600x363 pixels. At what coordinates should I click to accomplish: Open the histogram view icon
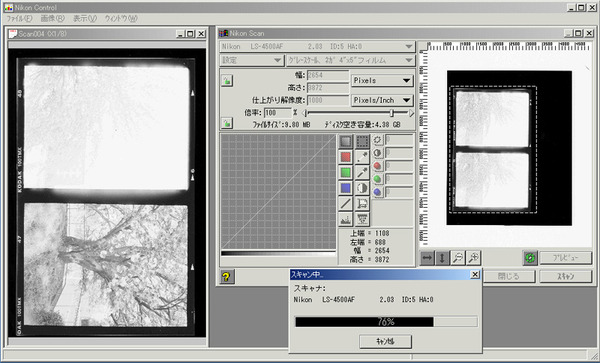coord(346,219)
